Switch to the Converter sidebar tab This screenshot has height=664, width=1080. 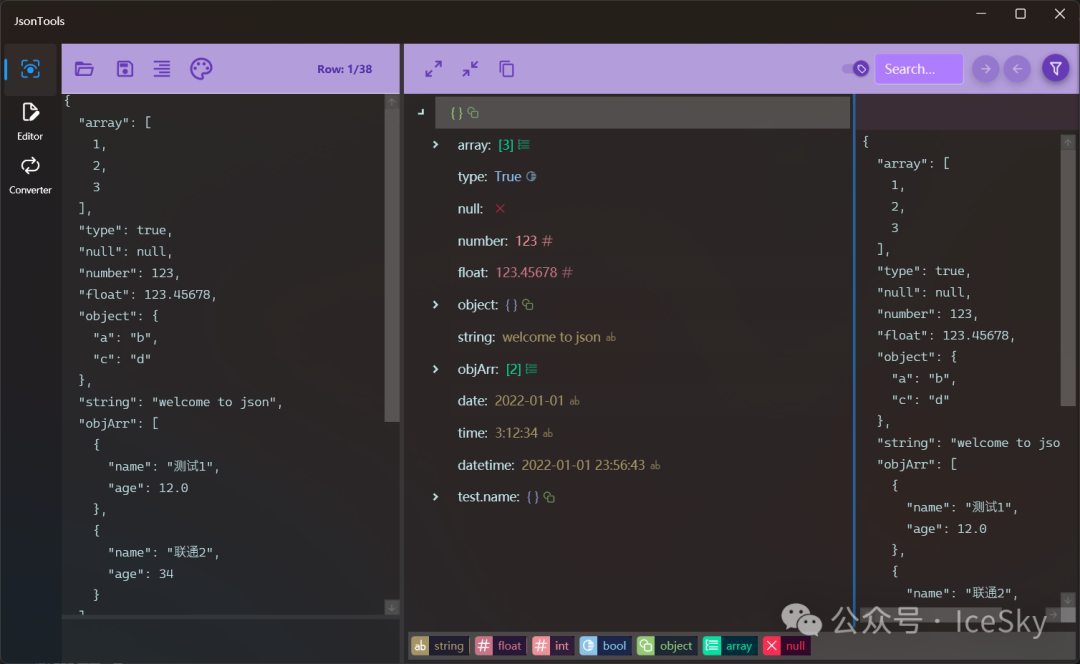click(30, 174)
